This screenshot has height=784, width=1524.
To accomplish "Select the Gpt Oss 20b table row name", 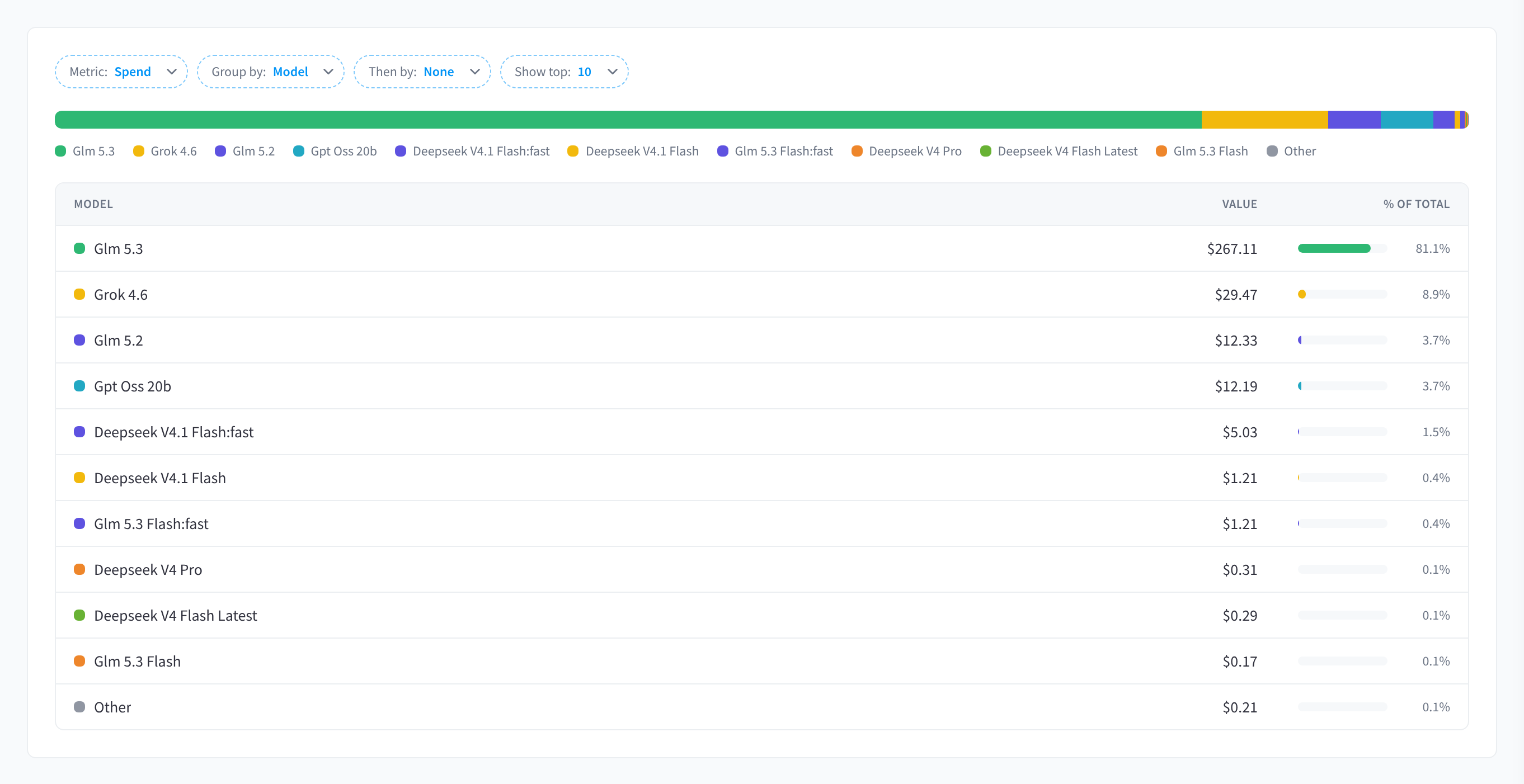I will tap(133, 386).
